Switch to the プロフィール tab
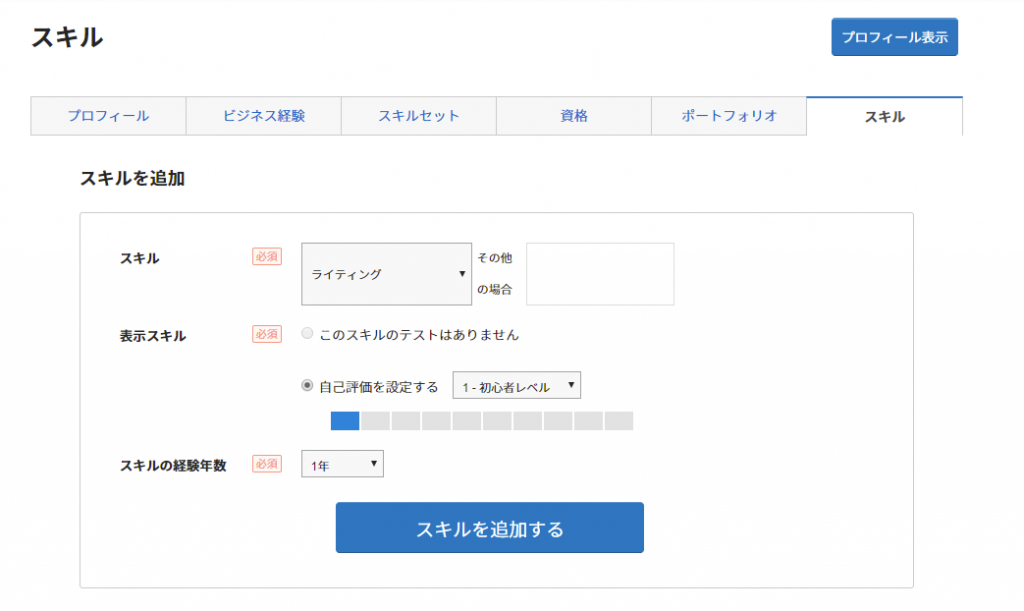This screenshot has width=1024, height=611. [x=108, y=116]
